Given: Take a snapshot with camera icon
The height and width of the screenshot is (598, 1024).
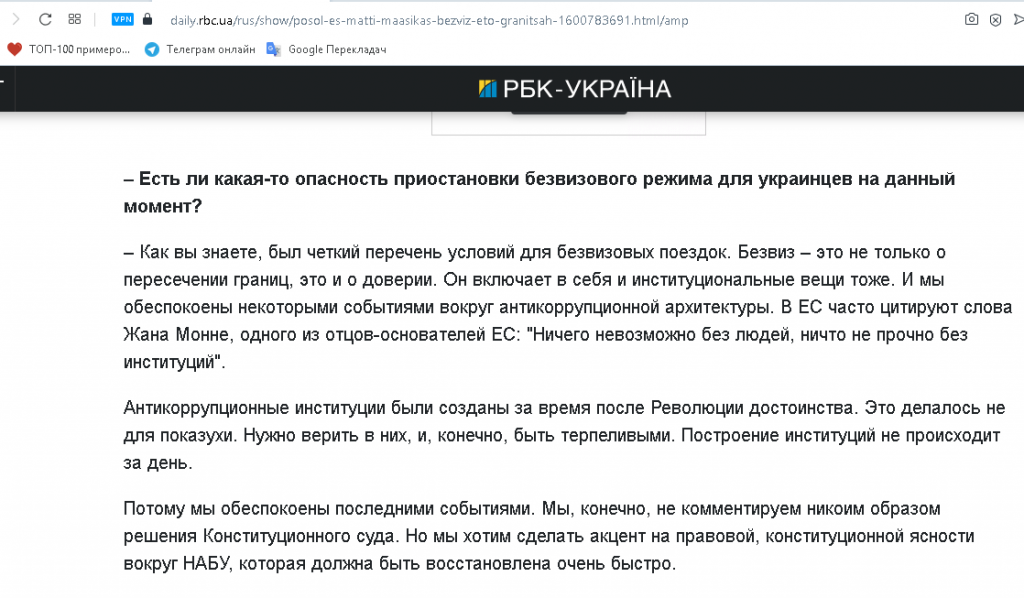Looking at the screenshot, I should [x=972, y=20].
